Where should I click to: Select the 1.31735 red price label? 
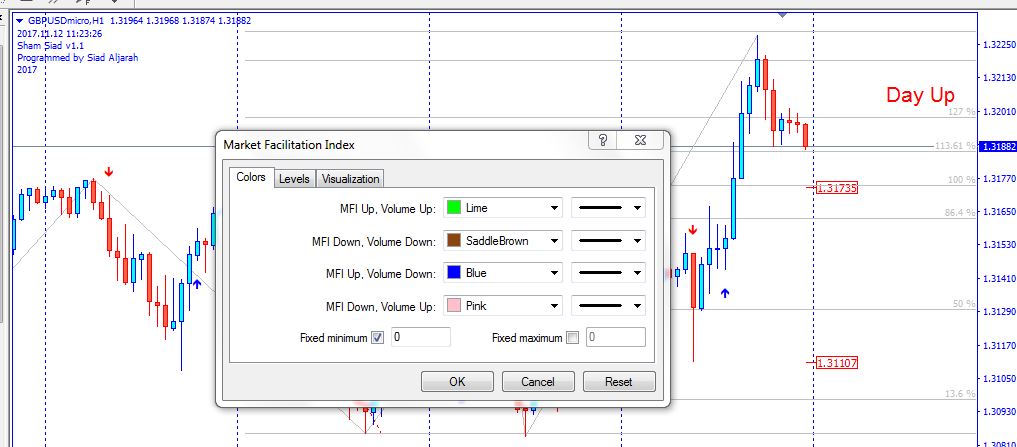(x=836, y=188)
